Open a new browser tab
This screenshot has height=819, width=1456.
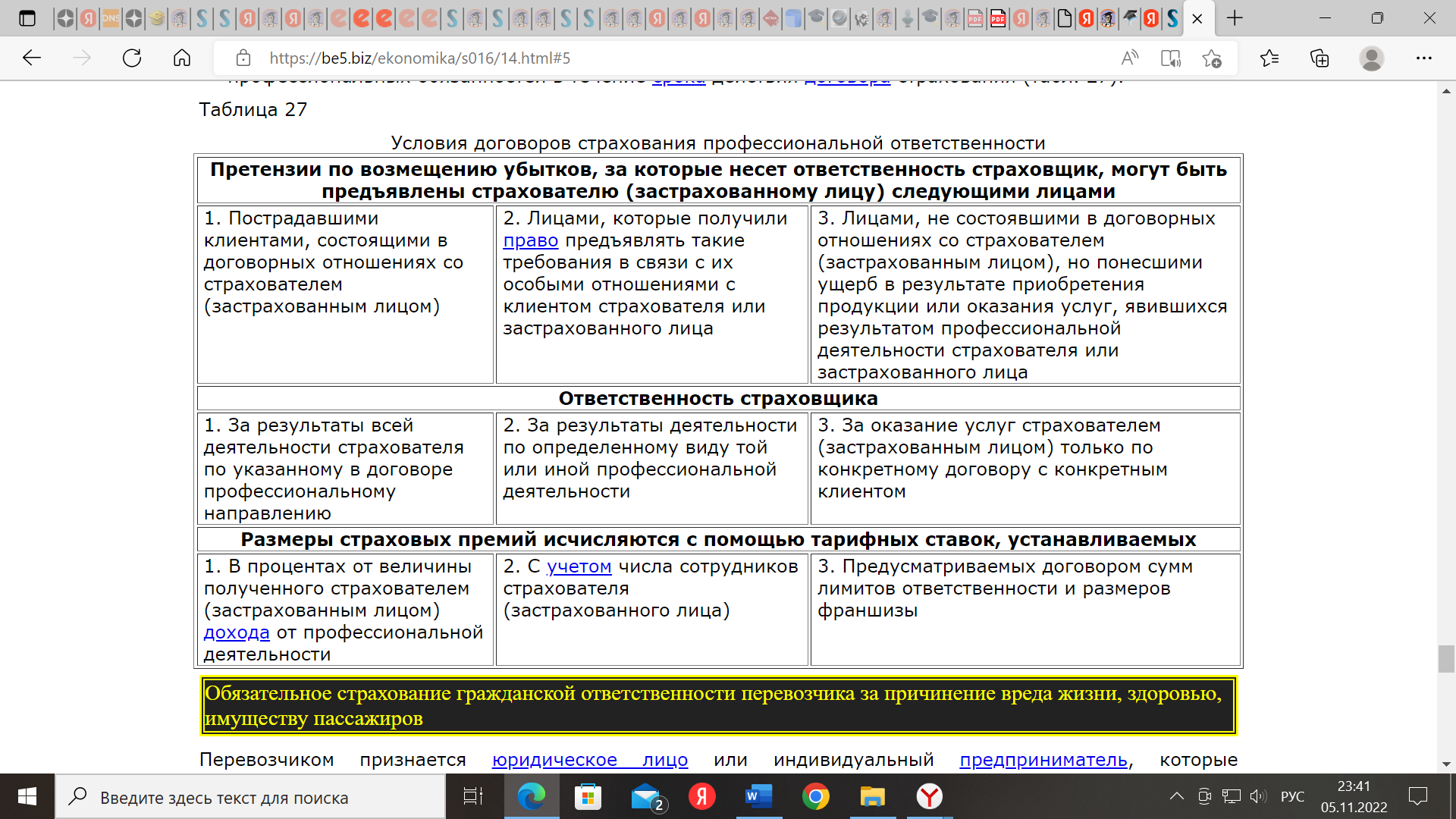coord(1235,18)
